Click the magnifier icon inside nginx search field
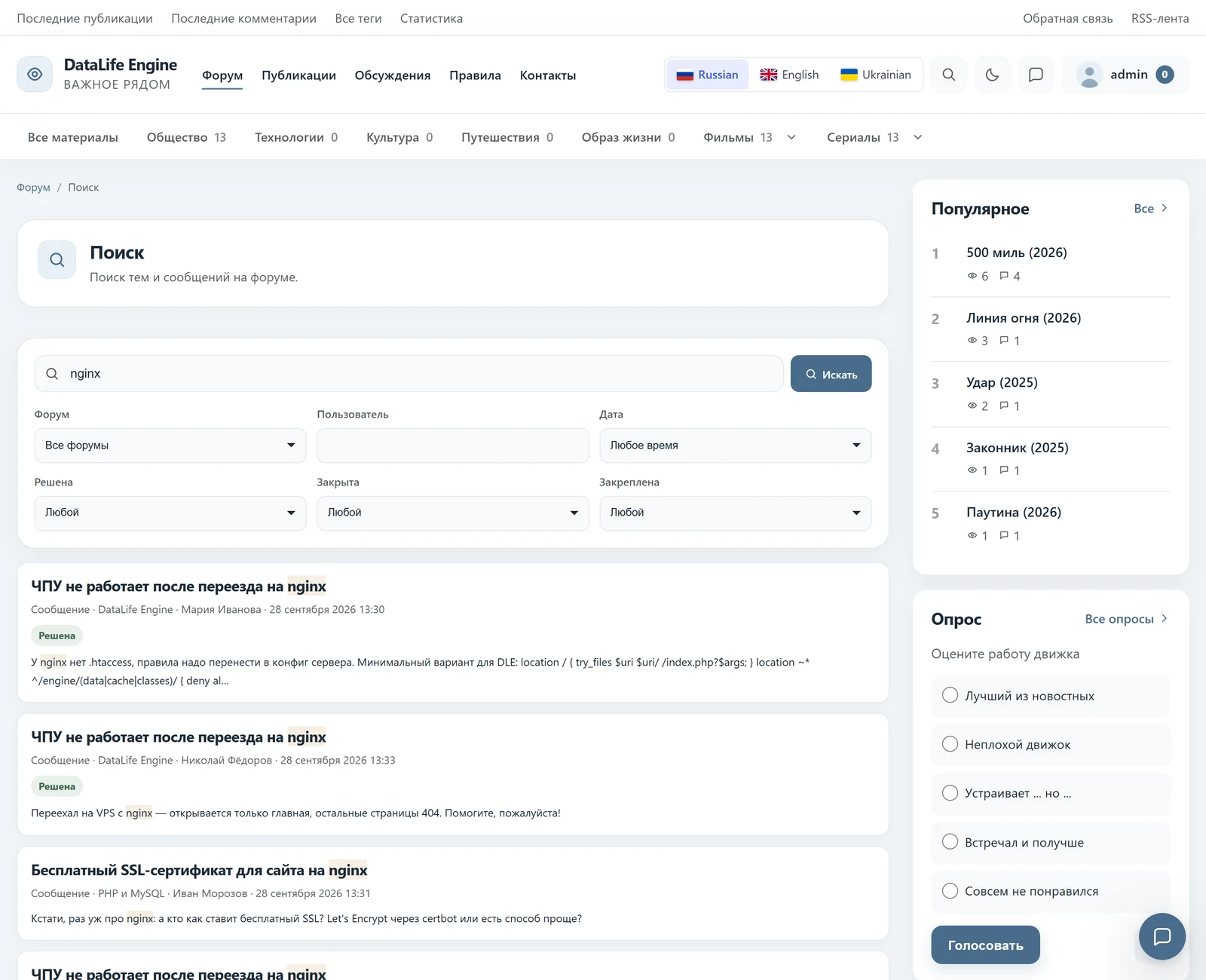This screenshot has height=980, width=1206. tap(52, 374)
